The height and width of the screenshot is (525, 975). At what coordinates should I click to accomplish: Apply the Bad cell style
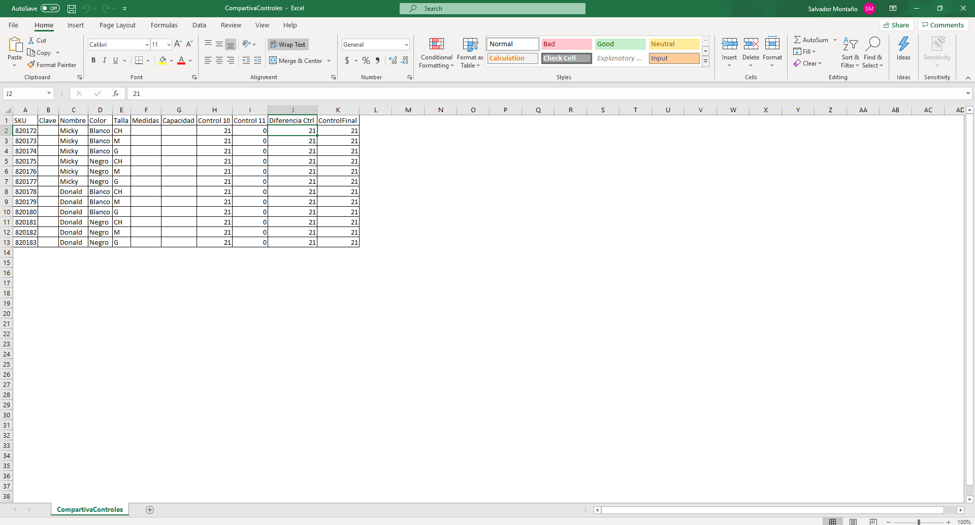tap(566, 44)
